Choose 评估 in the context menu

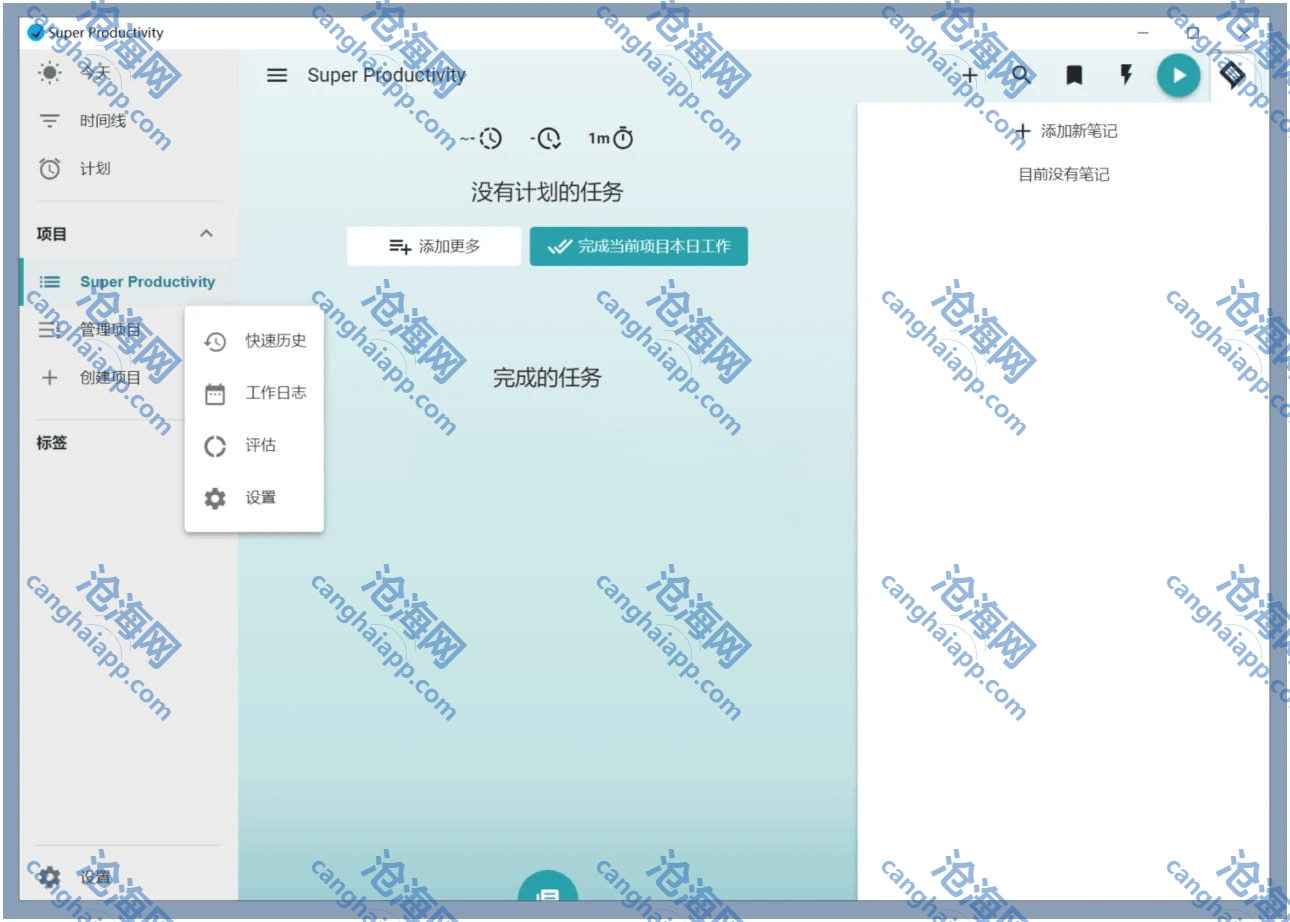coord(255,445)
